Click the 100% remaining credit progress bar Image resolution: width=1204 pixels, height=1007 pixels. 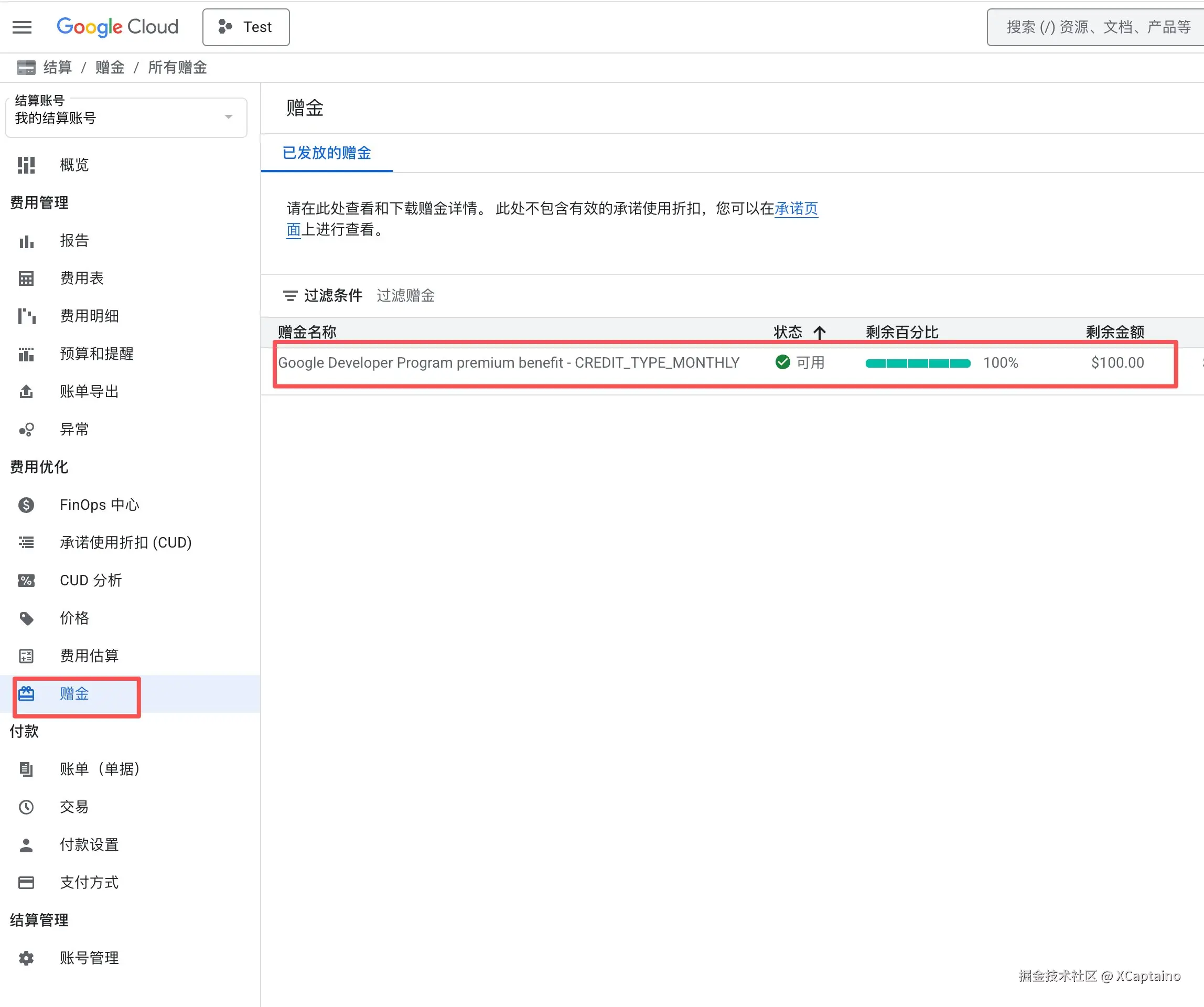[x=917, y=362]
